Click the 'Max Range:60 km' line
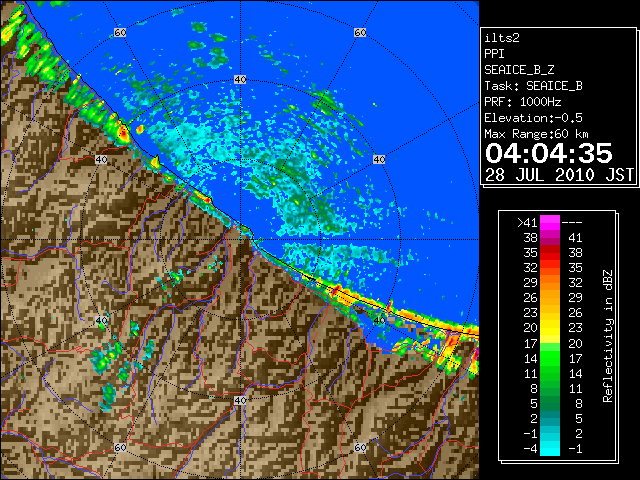The image size is (640, 480). click(x=536, y=134)
